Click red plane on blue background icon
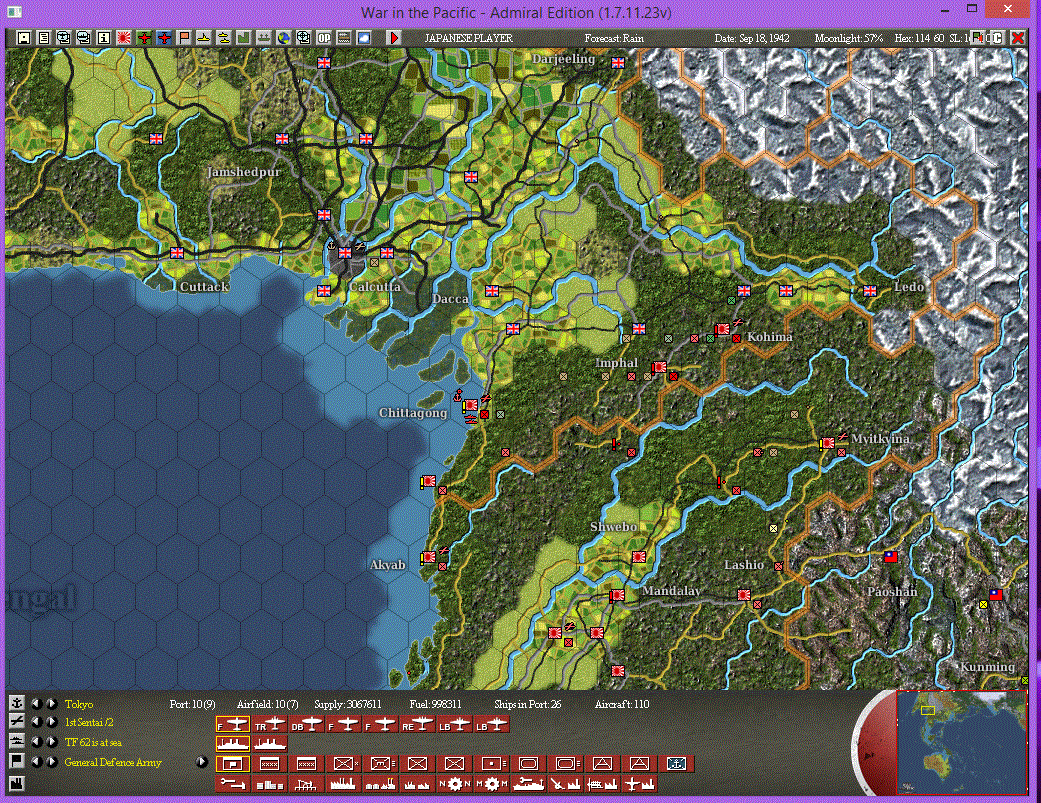 coord(164,38)
